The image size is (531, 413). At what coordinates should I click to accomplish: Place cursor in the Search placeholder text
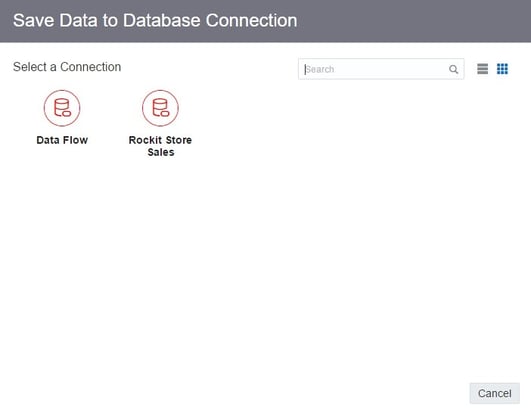[x=320, y=69]
